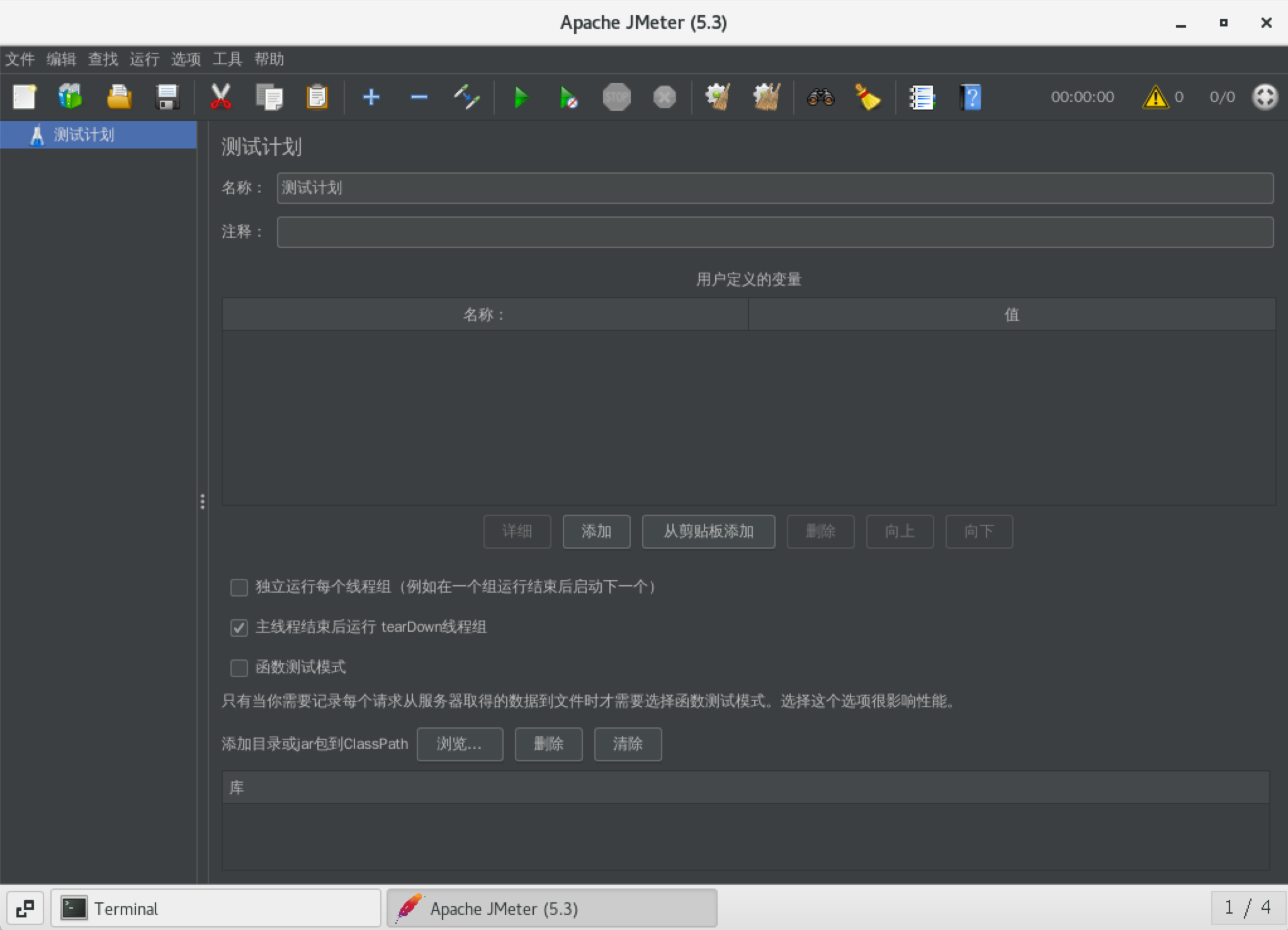Open Help with question mark book icon
The image size is (1288, 930).
[x=970, y=98]
